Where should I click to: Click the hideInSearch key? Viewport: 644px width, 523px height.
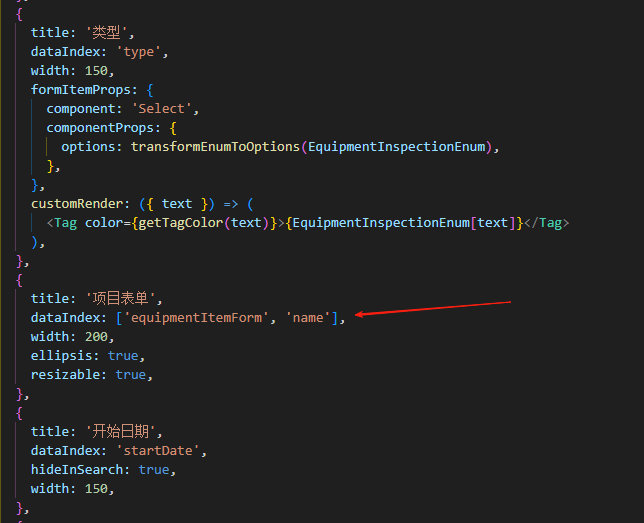77,470
